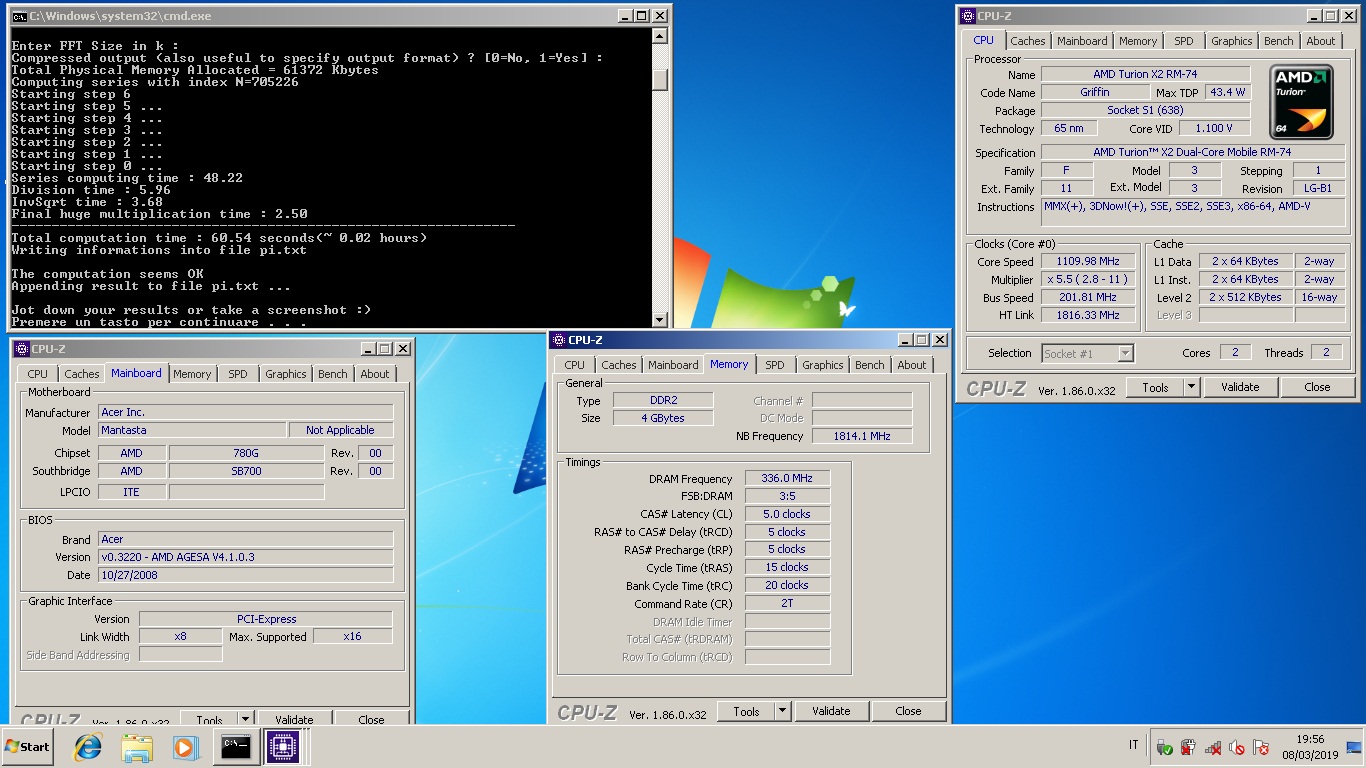Open SPD tab in the CPU window
Image resolution: width=1366 pixels, height=768 pixels.
[1184, 41]
